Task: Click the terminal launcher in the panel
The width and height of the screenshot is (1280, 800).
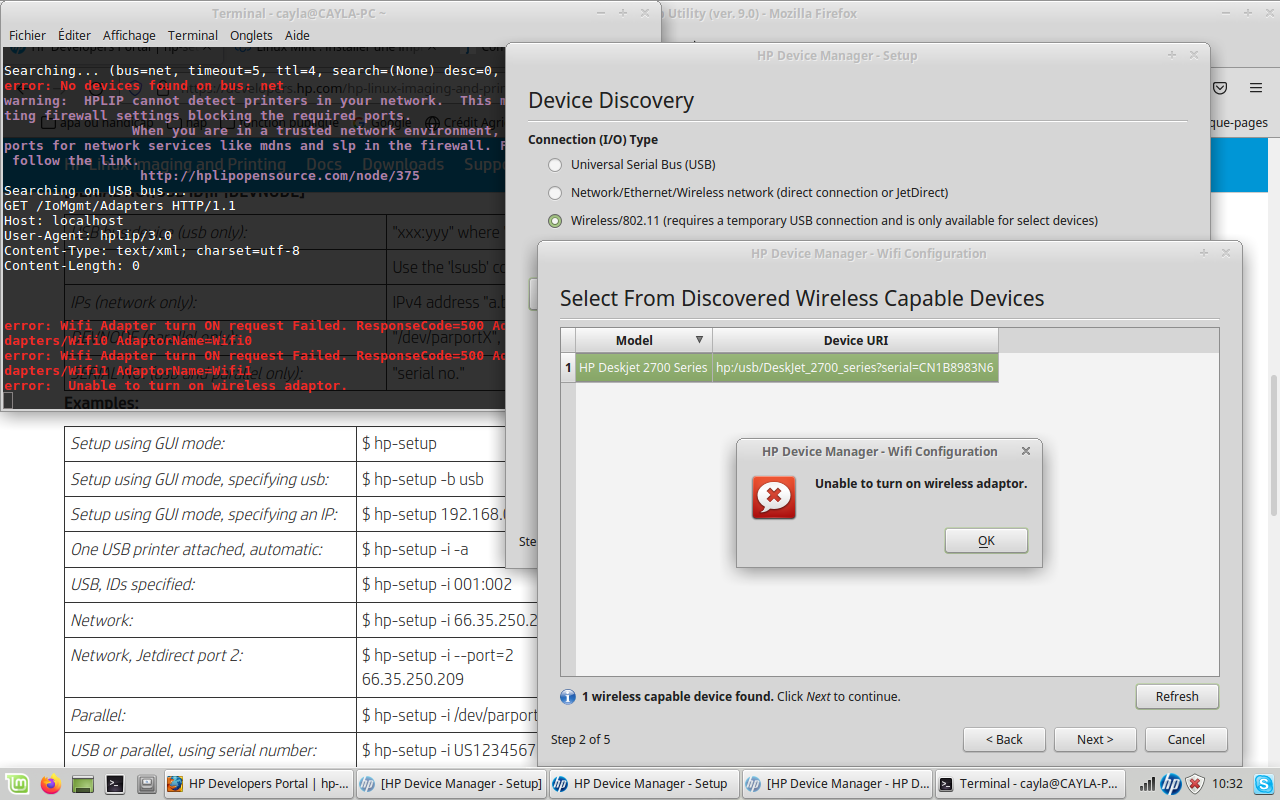Action: 115,784
